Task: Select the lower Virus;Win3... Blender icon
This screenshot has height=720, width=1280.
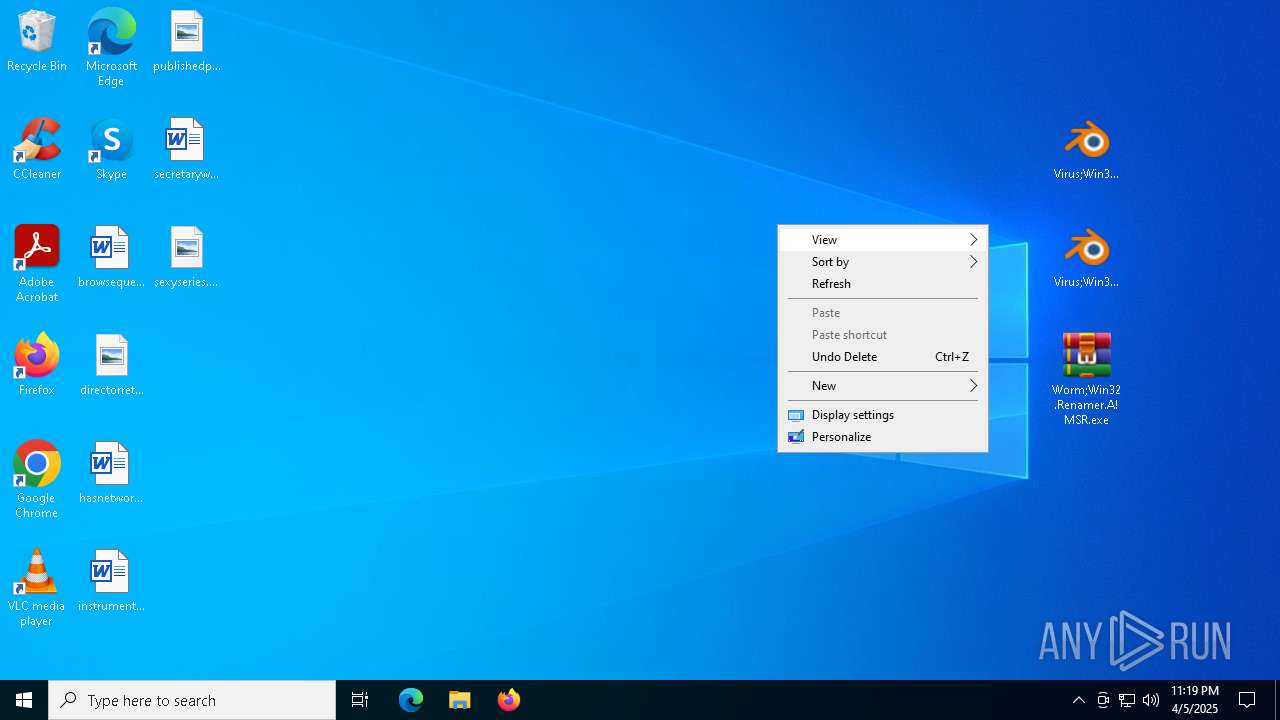Action: pos(1086,258)
